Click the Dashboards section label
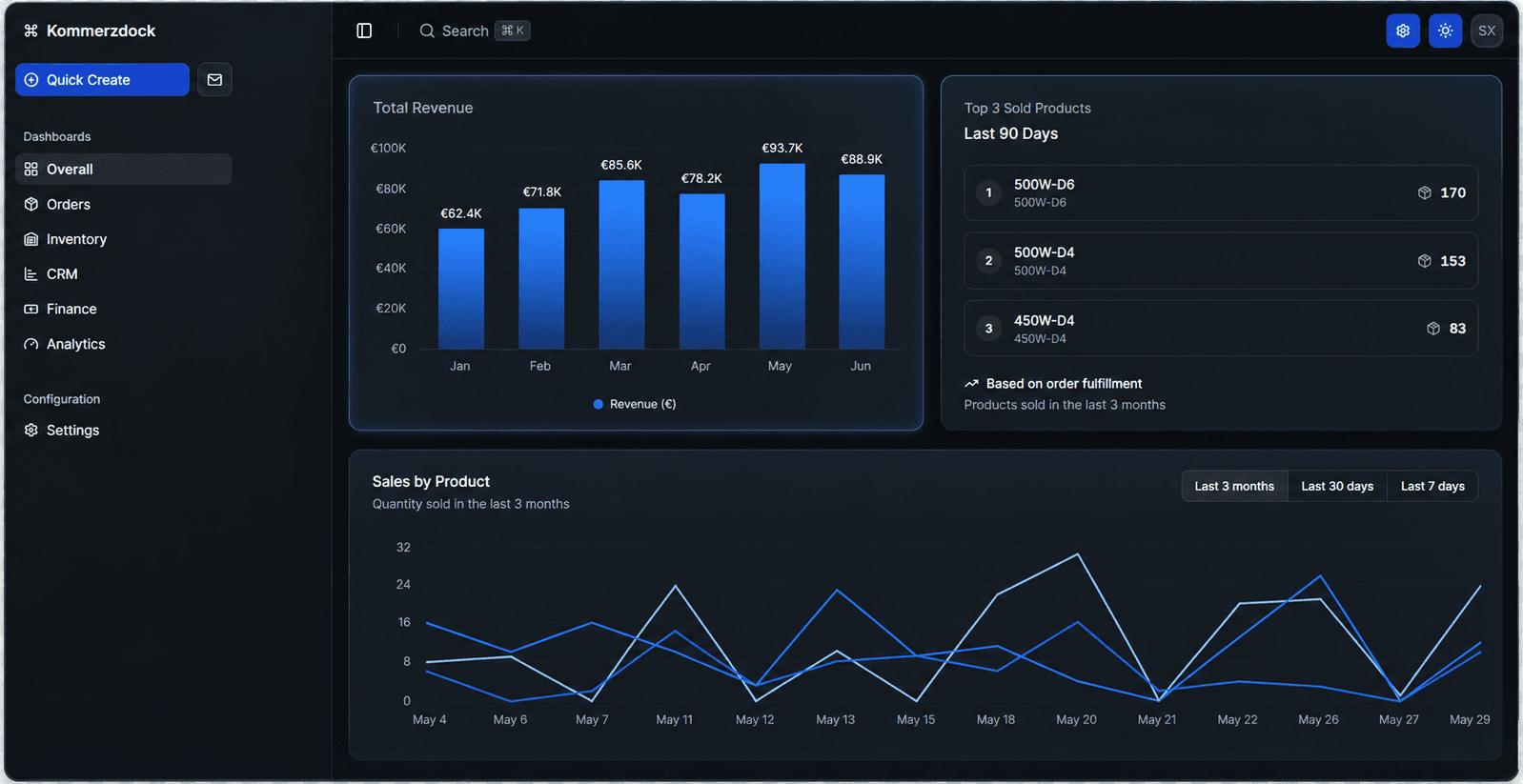1523x784 pixels. tap(57, 137)
